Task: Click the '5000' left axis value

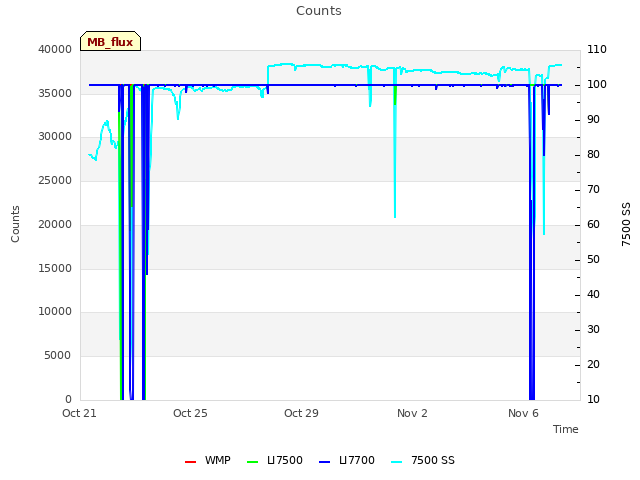Action: tap(58, 356)
